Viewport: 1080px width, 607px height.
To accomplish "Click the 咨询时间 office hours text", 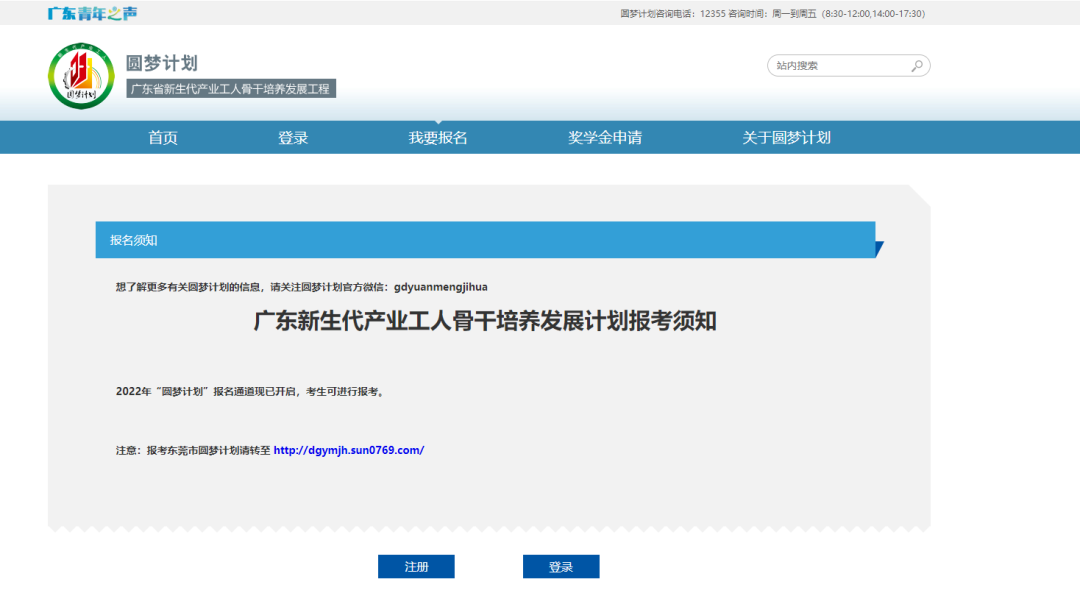I will [x=826, y=13].
